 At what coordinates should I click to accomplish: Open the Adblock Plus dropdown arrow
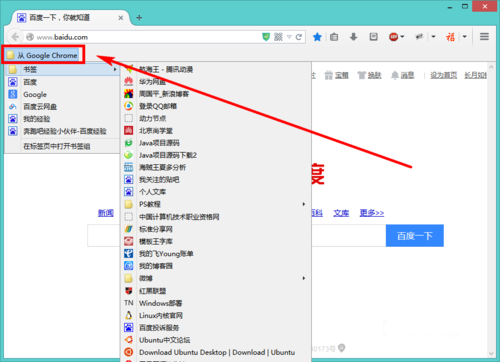402,37
